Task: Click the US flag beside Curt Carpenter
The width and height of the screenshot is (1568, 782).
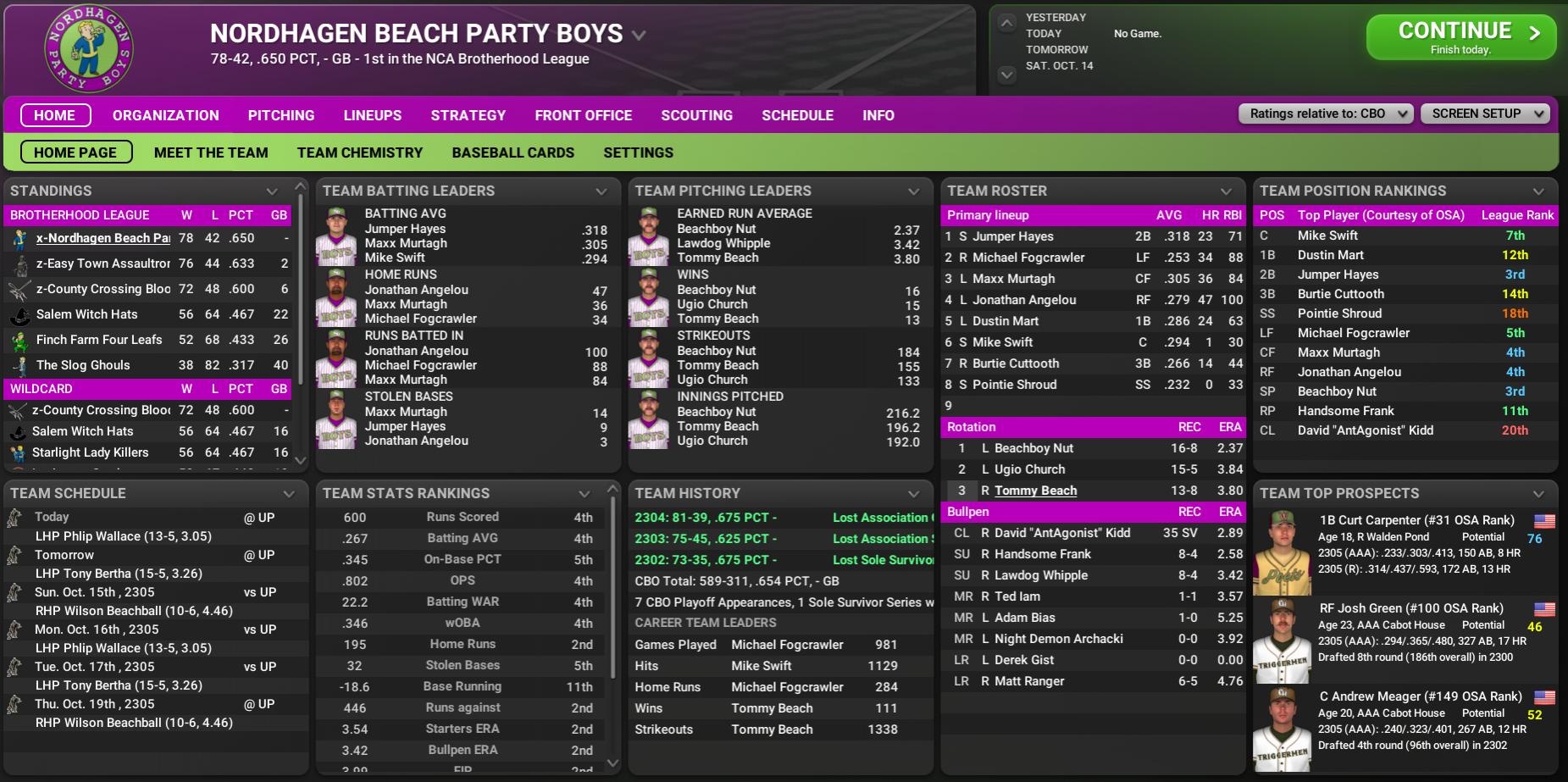Action: (x=1544, y=521)
